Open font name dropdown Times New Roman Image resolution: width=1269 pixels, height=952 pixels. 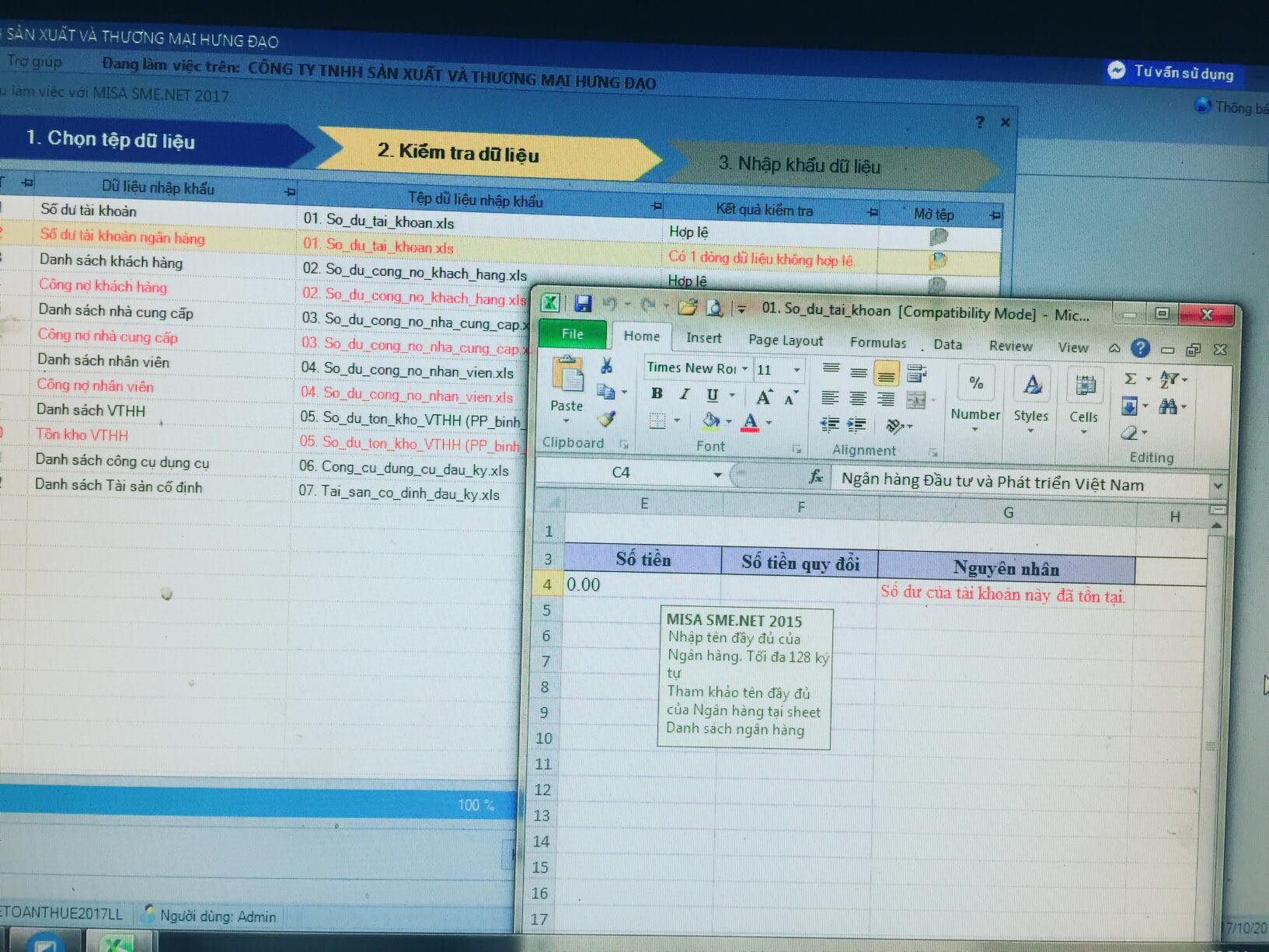coord(744,368)
